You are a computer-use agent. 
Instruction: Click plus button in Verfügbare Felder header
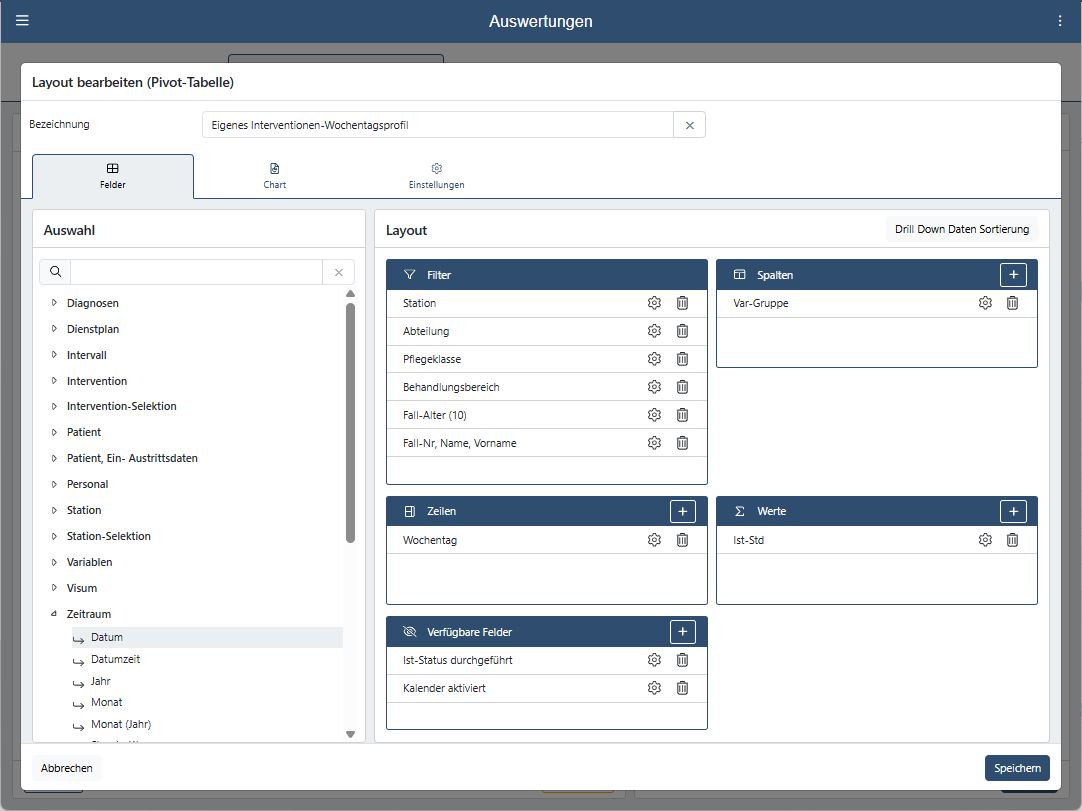(x=682, y=632)
